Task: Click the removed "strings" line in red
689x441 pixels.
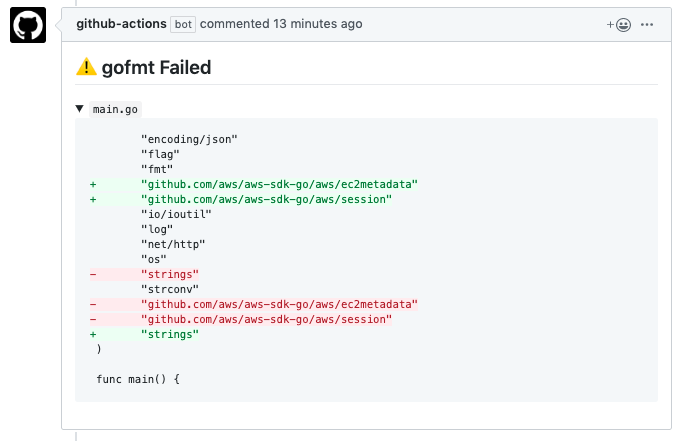Action: pos(170,273)
